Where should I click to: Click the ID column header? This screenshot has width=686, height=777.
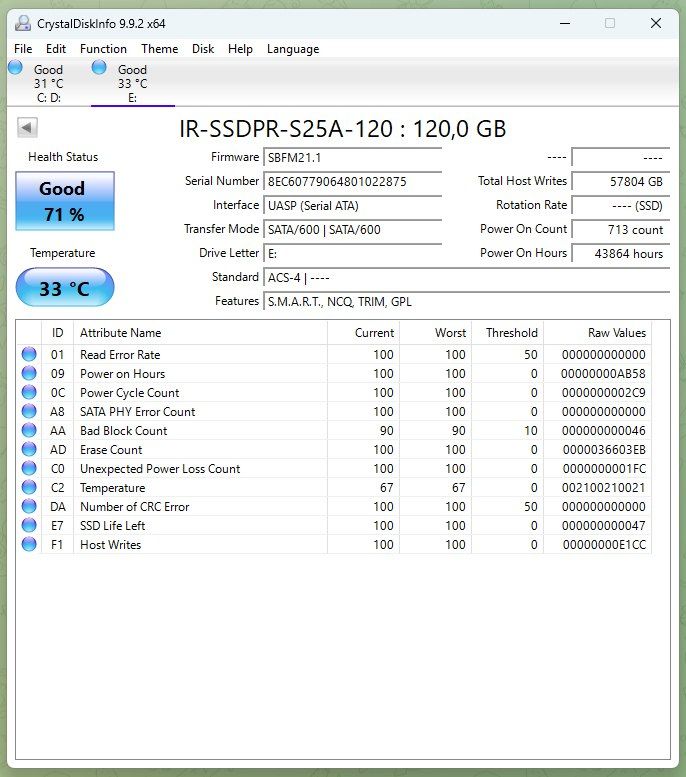pyautogui.click(x=57, y=333)
